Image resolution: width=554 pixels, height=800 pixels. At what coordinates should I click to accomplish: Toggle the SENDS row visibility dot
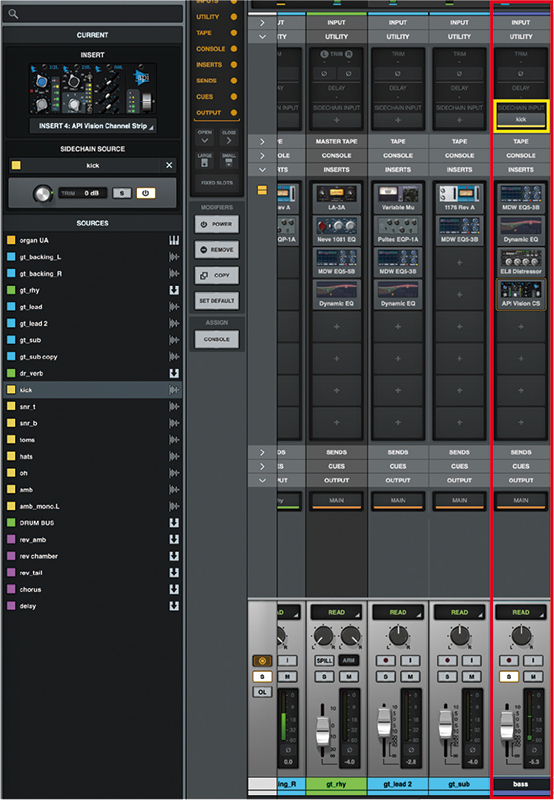pos(234,81)
